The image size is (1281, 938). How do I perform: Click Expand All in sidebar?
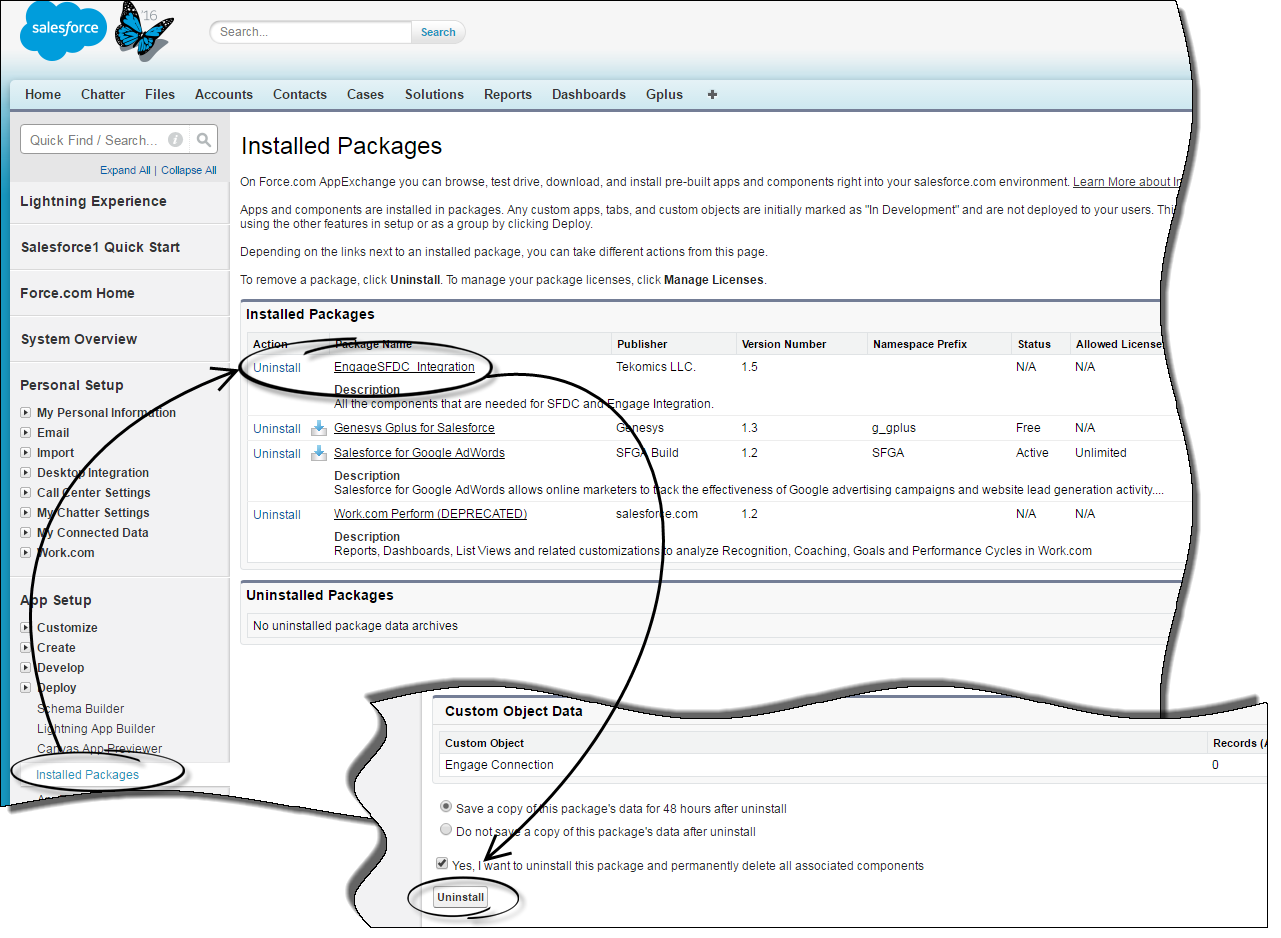coord(125,170)
